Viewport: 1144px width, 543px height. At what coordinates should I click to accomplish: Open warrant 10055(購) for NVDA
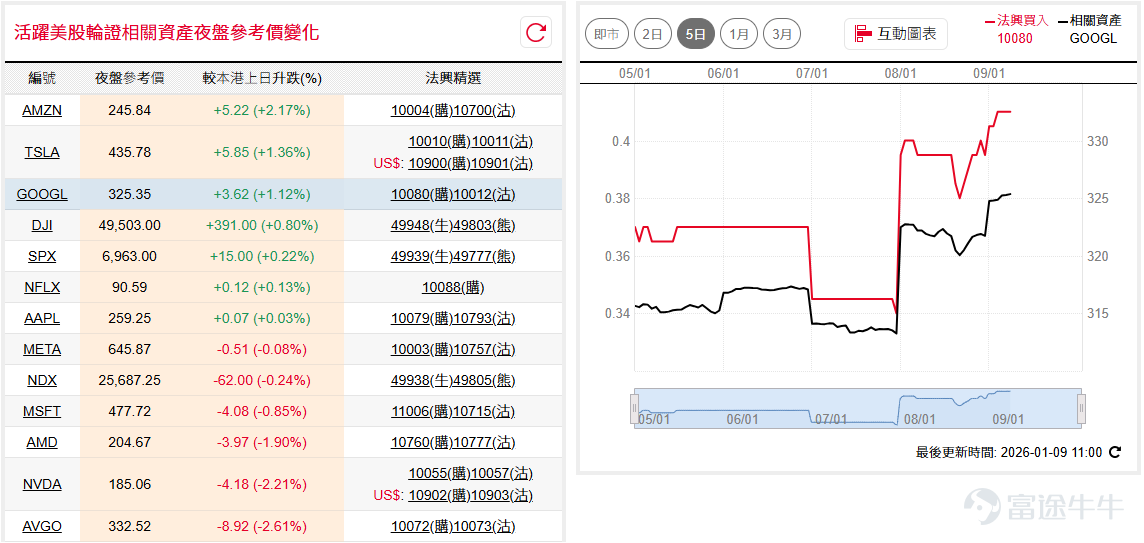tap(439, 474)
